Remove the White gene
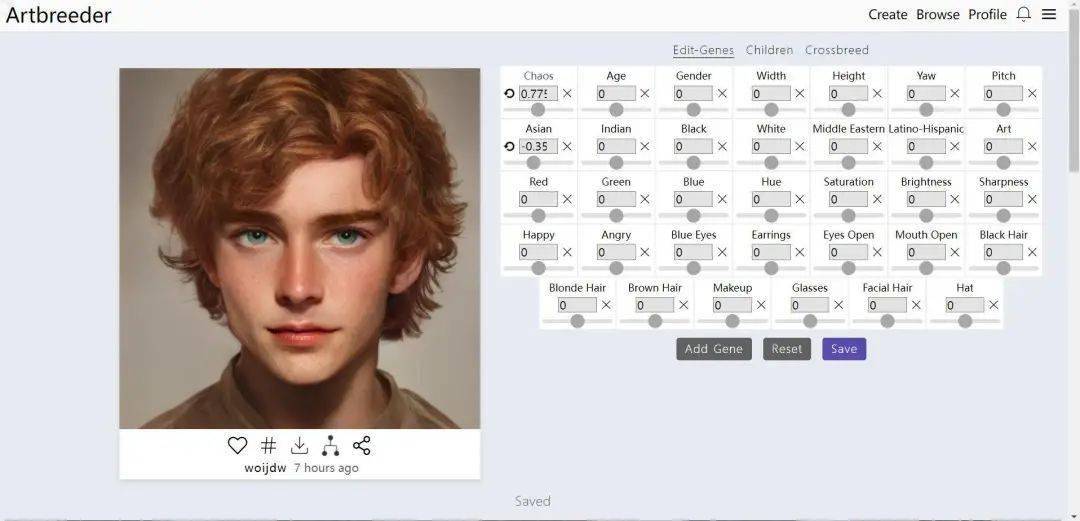 tap(800, 146)
